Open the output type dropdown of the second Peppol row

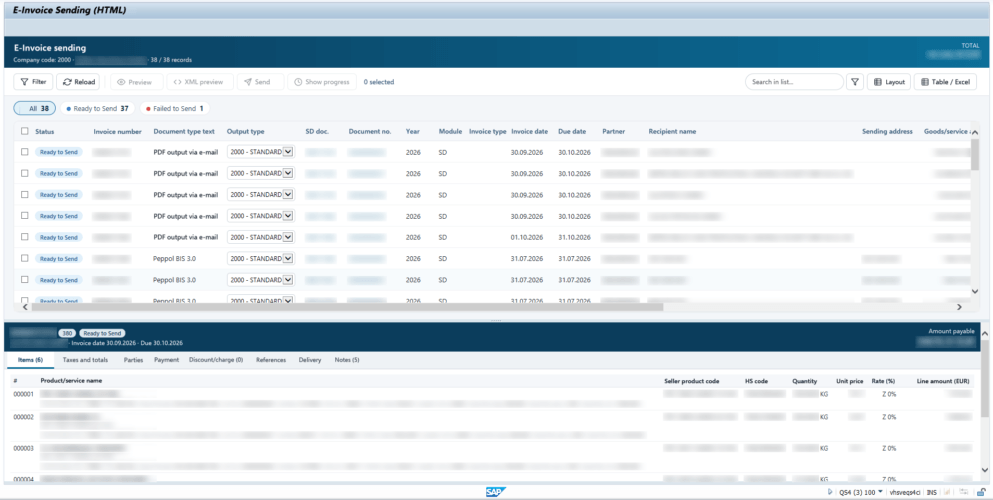[x=261, y=279]
